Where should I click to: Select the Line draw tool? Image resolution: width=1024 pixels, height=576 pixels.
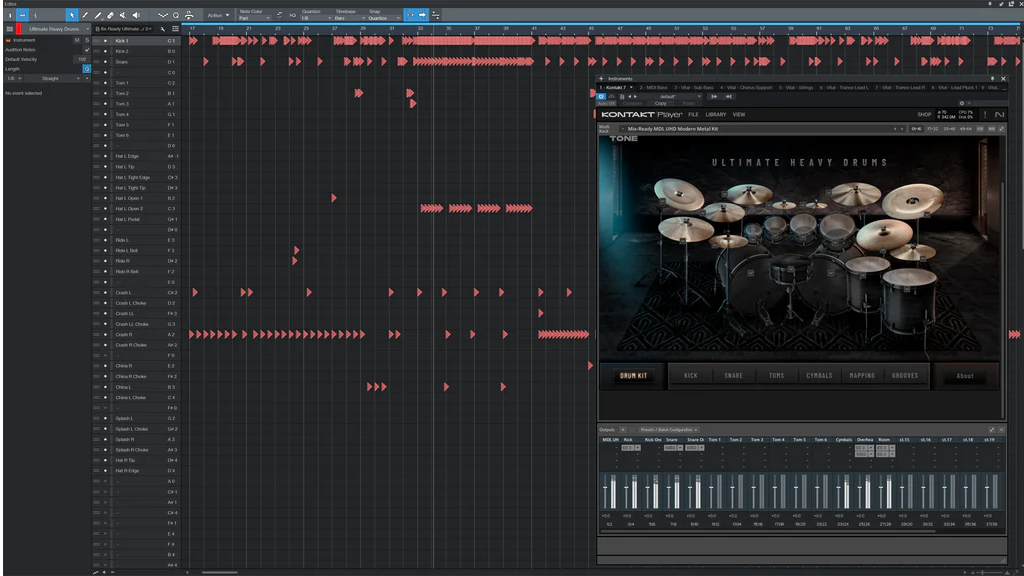[x=98, y=15]
